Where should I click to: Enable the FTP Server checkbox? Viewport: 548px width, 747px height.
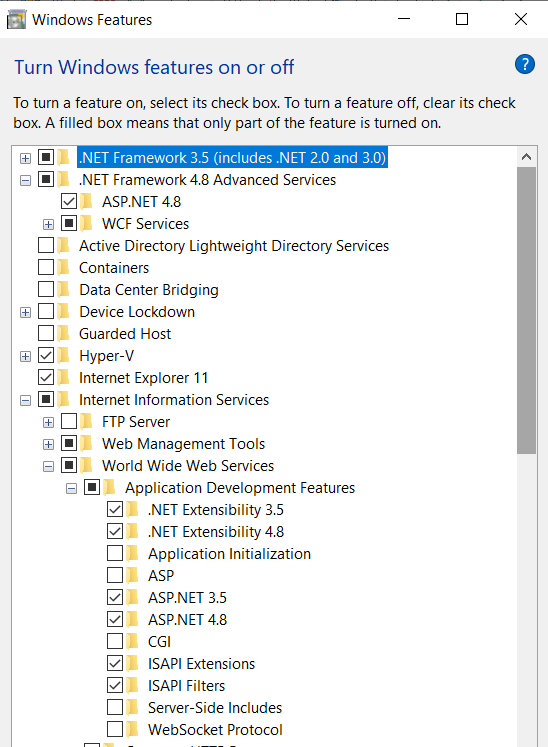pyautogui.click(x=69, y=422)
